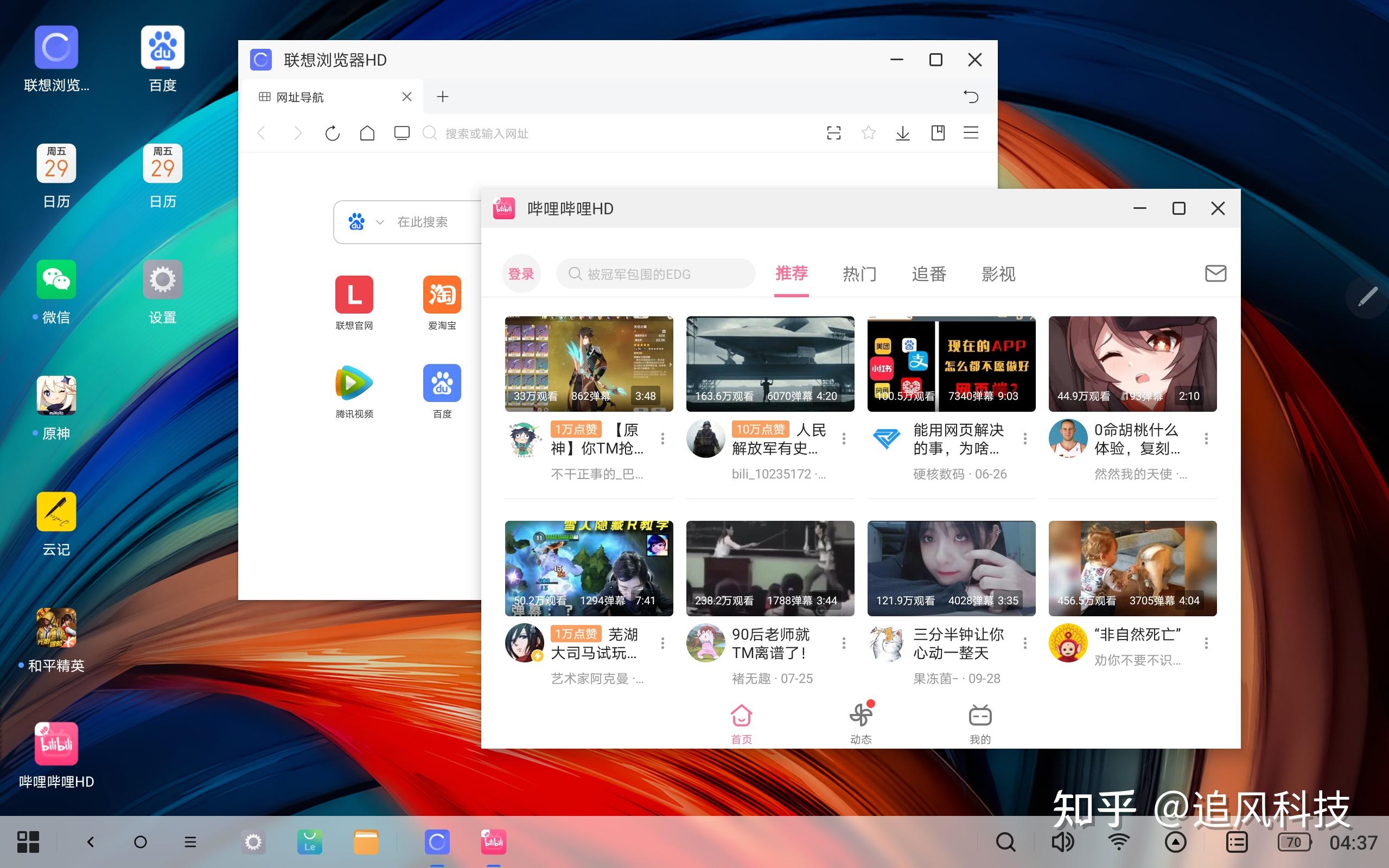Screen dimensions: 1389x868
Task: Open more options for "非自然死亡" video
Action: pos(1207,643)
